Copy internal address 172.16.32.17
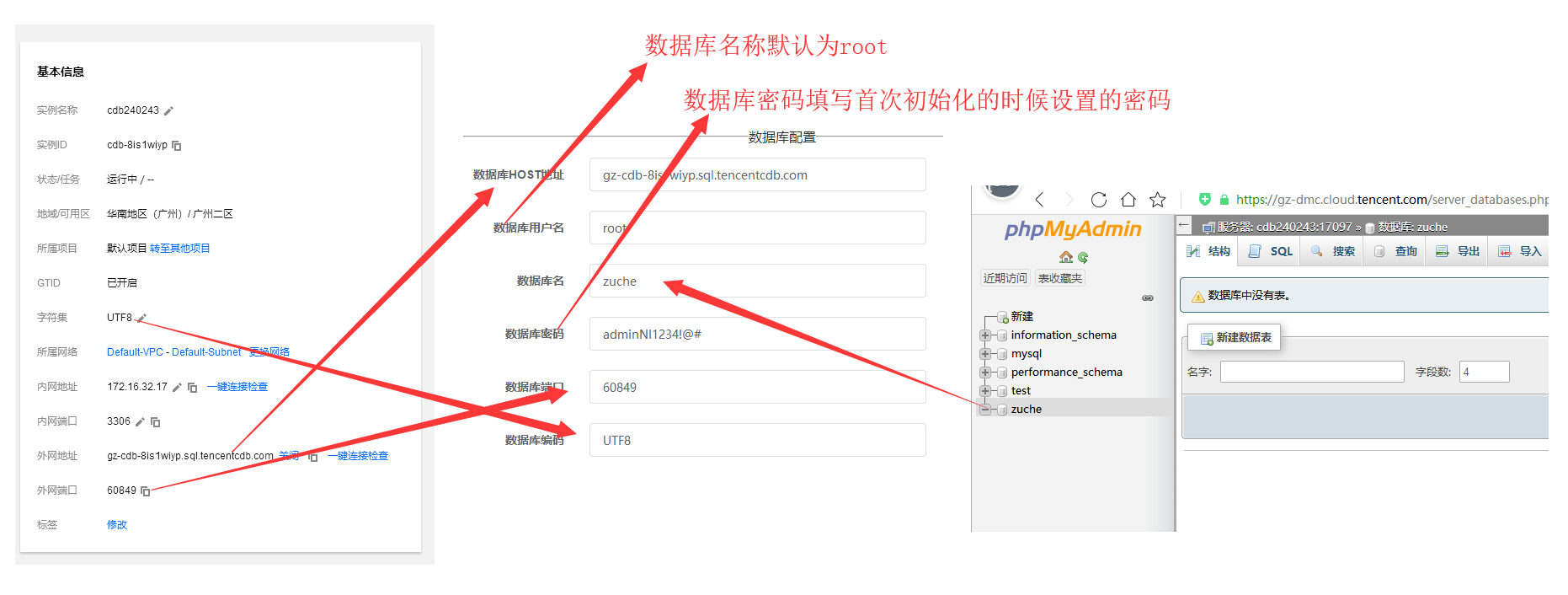Screen dimensions: 1568x595 pyautogui.click(x=192, y=388)
